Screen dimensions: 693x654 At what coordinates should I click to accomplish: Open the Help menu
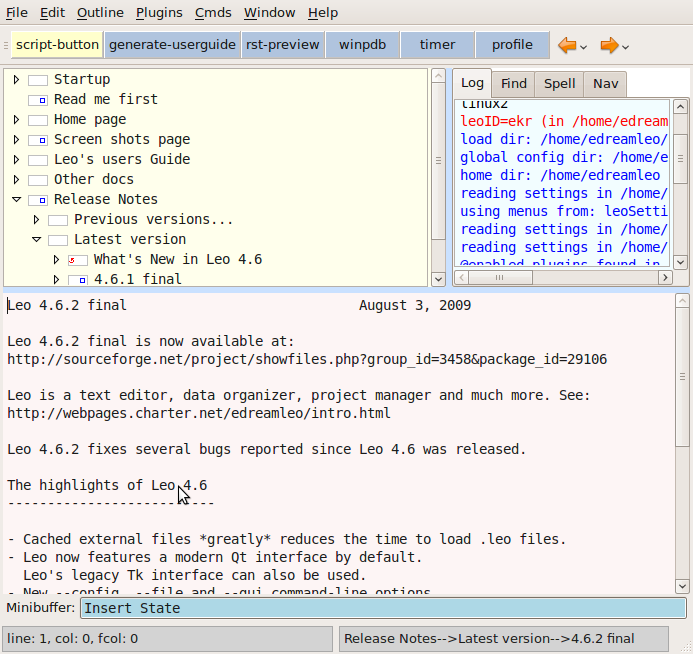[323, 13]
